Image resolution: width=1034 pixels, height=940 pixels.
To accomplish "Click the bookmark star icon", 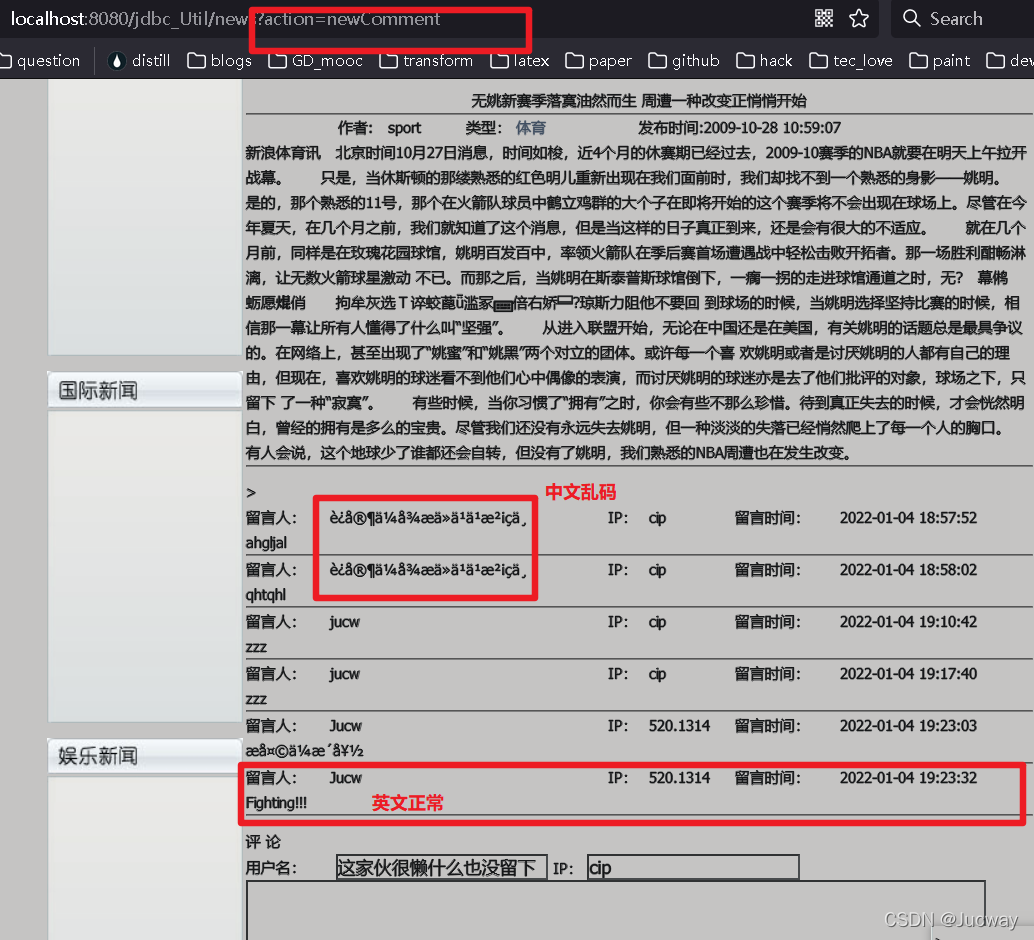I will tap(858, 18).
